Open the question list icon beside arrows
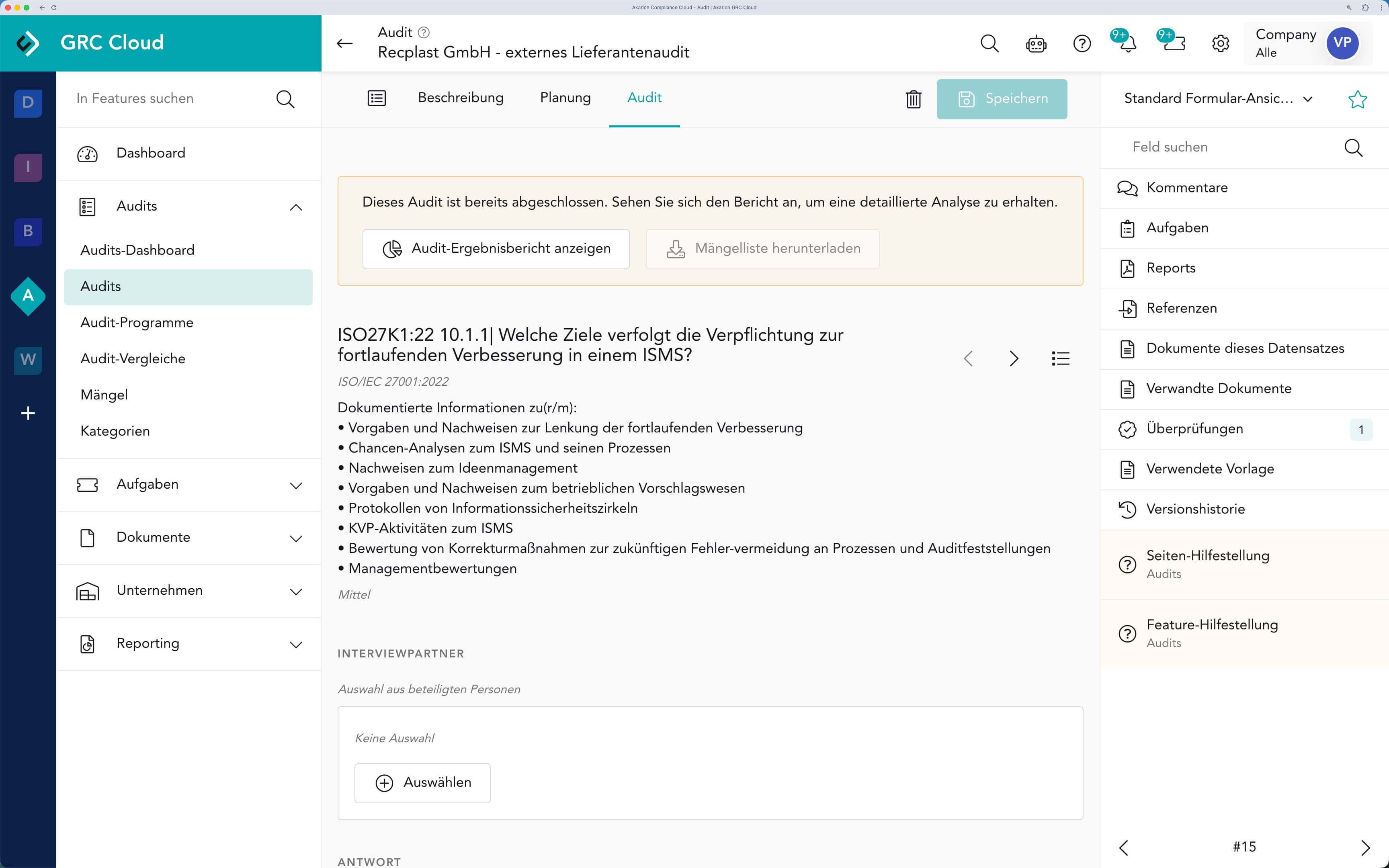1389x868 pixels. click(x=1060, y=359)
